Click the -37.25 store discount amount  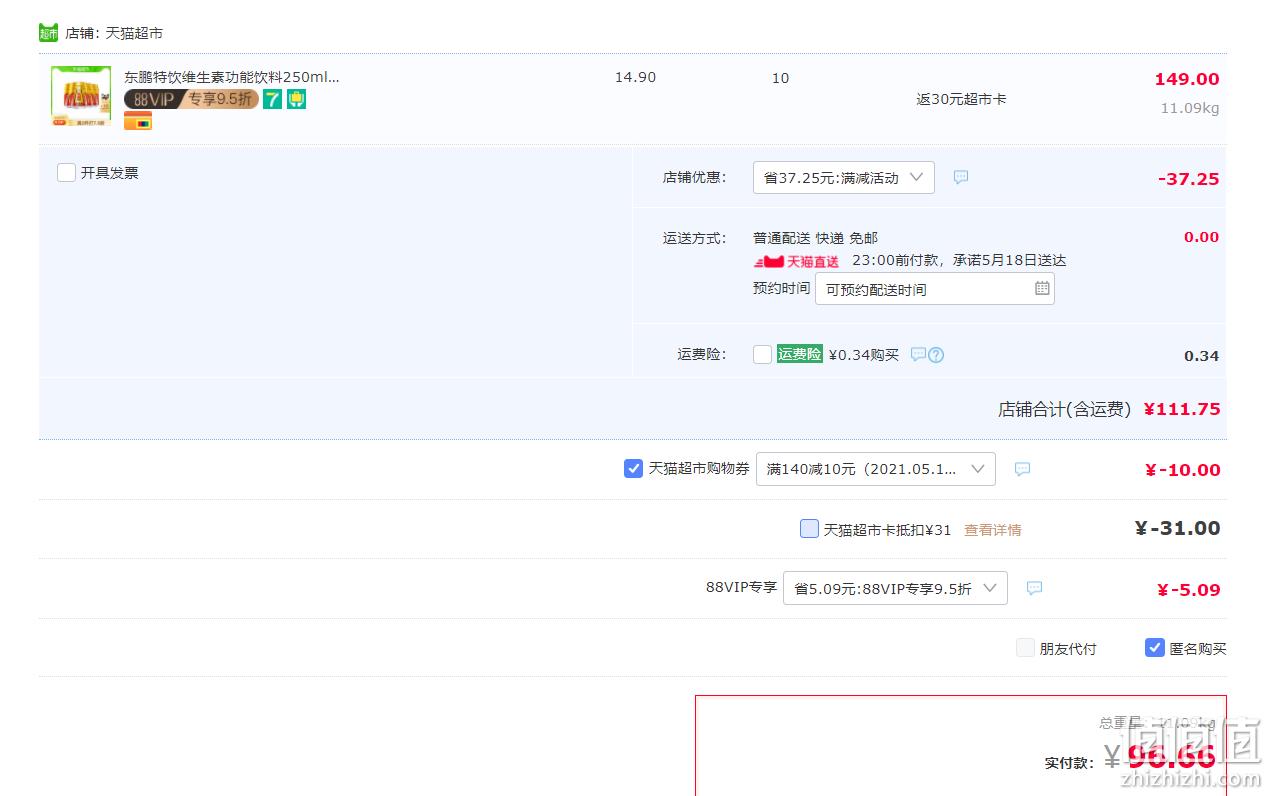tap(1189, 179)
